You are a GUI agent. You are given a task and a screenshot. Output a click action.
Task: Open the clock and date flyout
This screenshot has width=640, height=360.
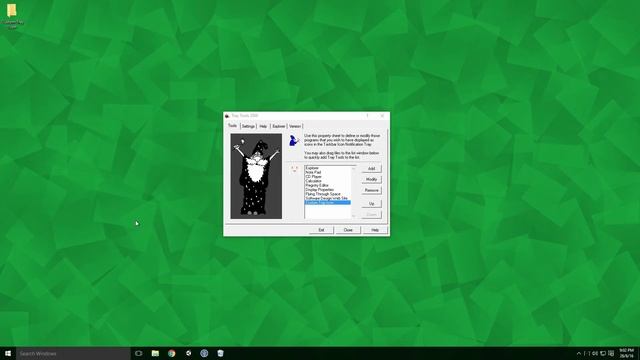point(627,353)
